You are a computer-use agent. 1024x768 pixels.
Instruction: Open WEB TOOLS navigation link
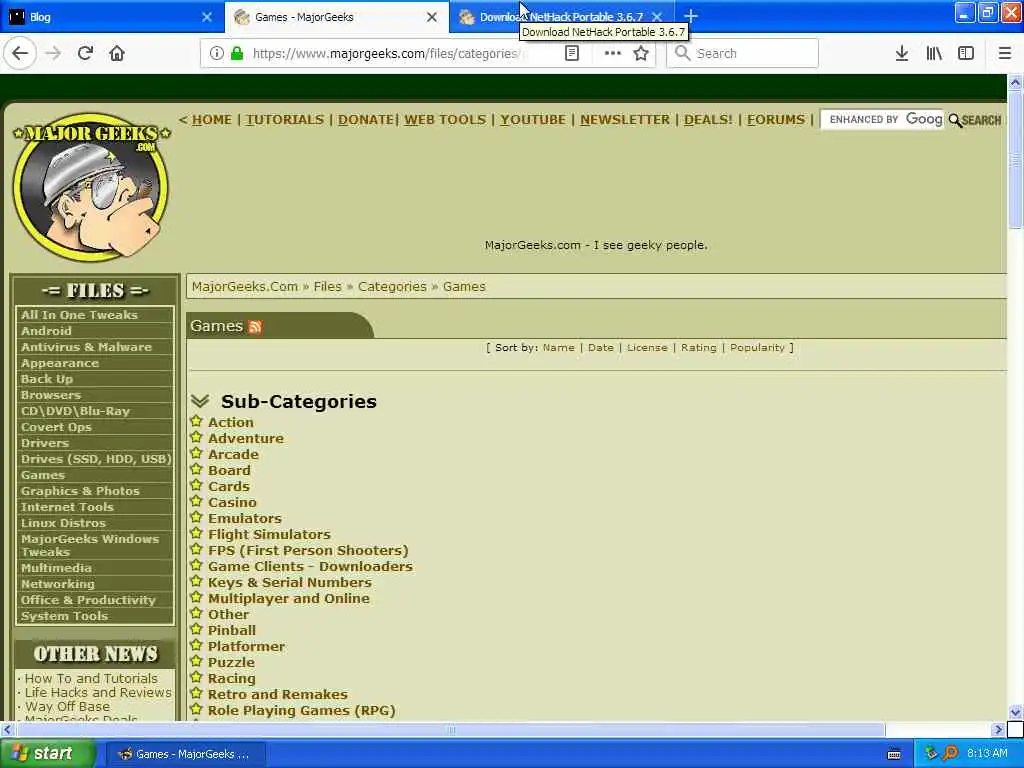click(x=445, y=120)
